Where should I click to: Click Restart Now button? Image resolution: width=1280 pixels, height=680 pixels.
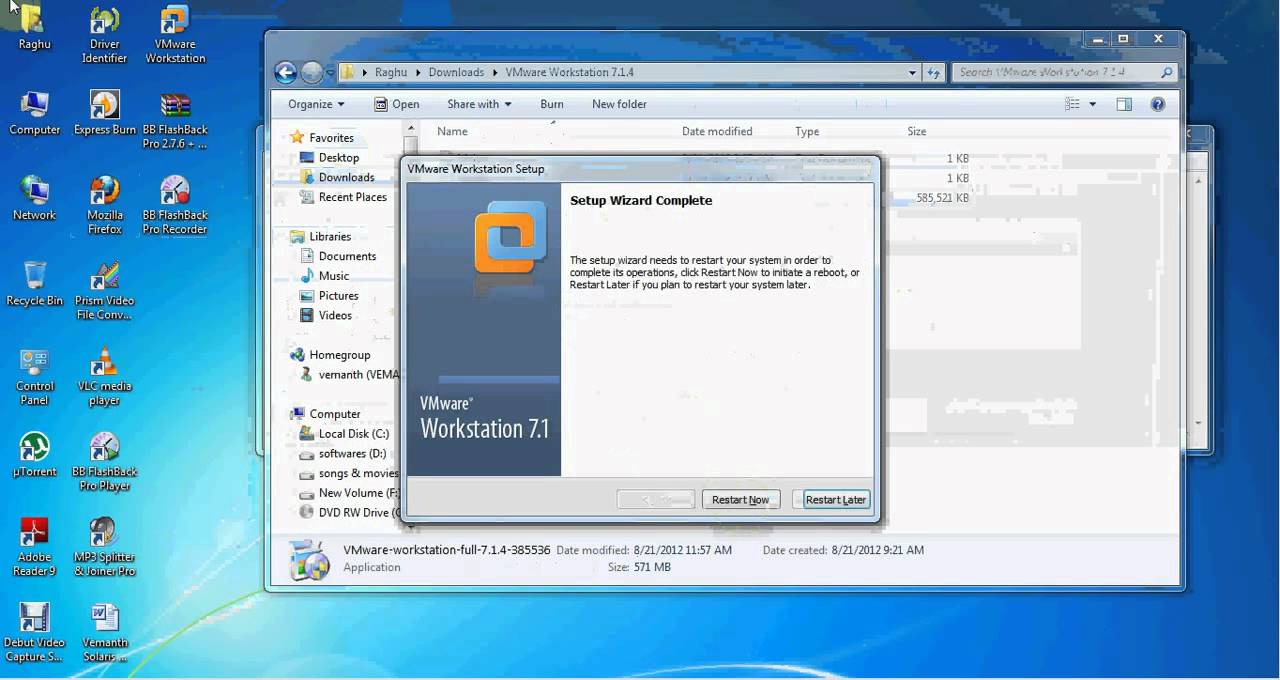(741, 499)
